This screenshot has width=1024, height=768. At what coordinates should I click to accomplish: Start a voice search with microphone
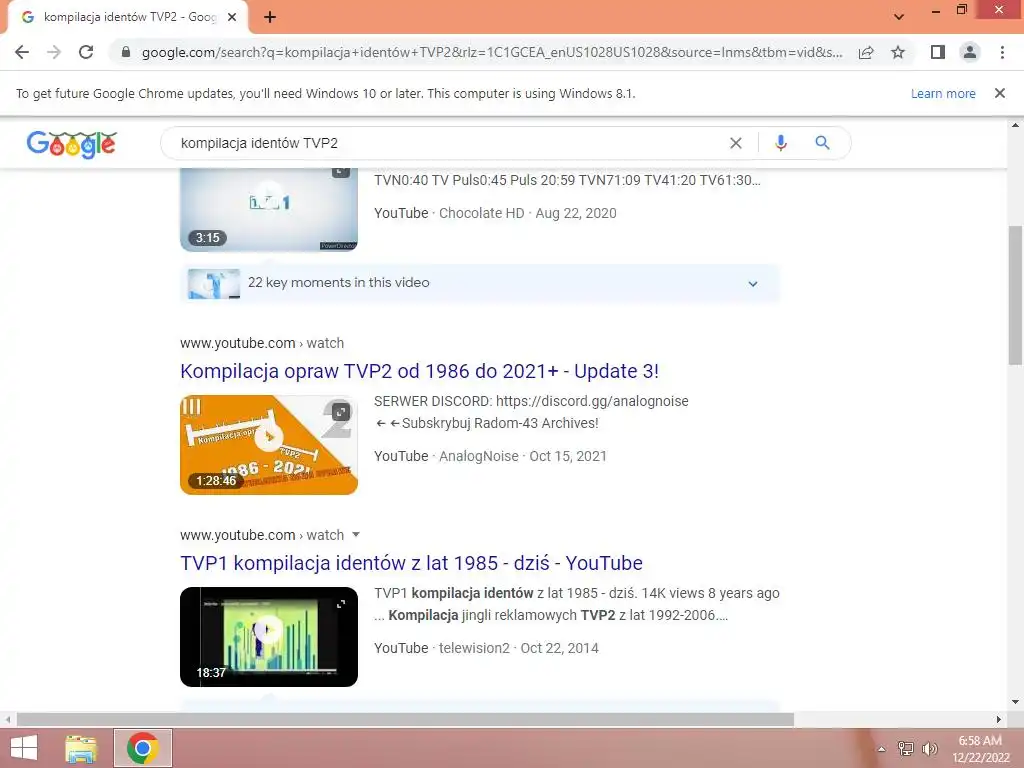point(781,143)
